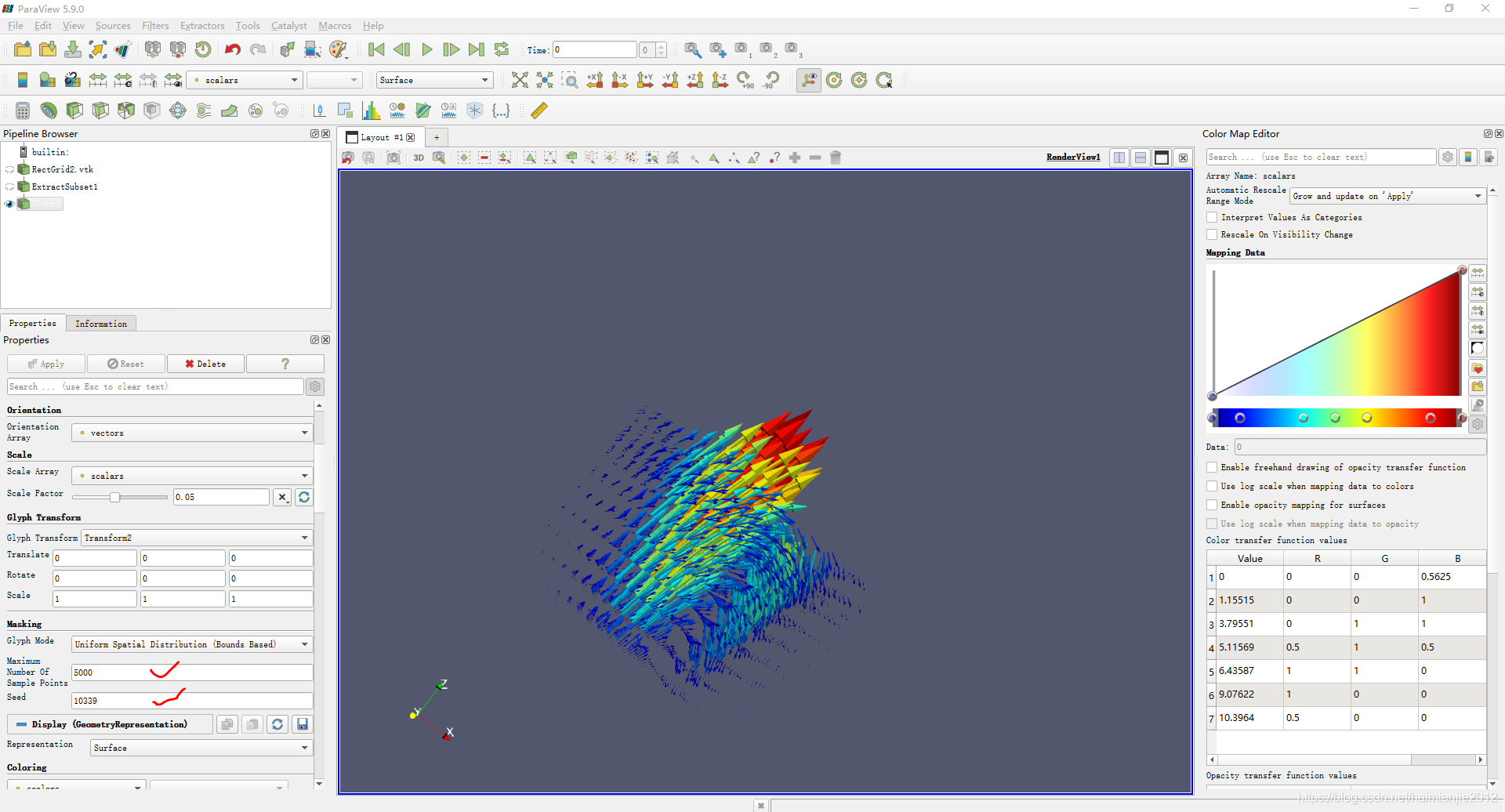Enable log scale when mapping data to colors
The image size is (1505, 812).
(1213, 486)
